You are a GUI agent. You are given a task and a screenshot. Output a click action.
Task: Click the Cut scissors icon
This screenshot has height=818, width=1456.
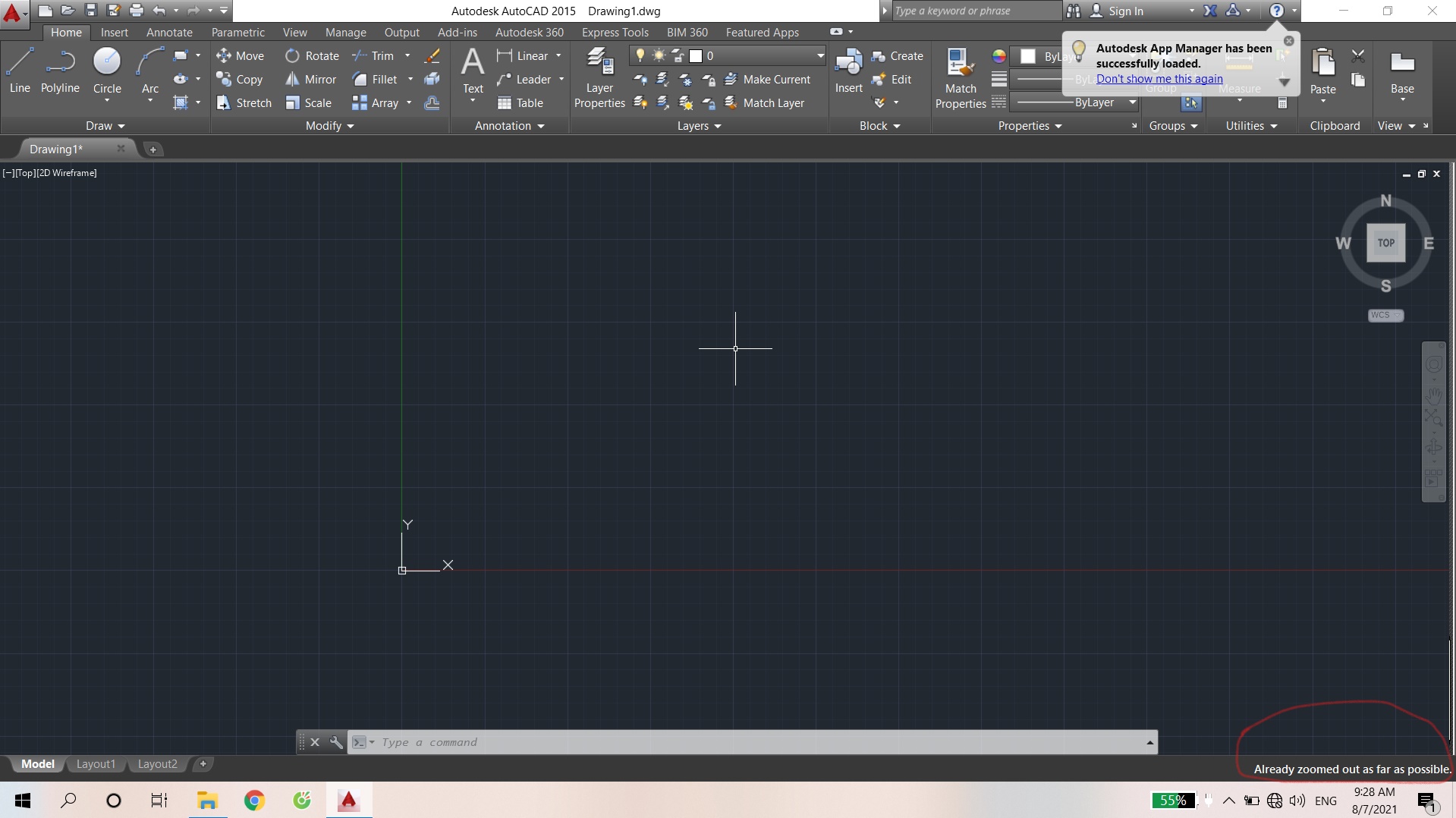[1358, 56]
